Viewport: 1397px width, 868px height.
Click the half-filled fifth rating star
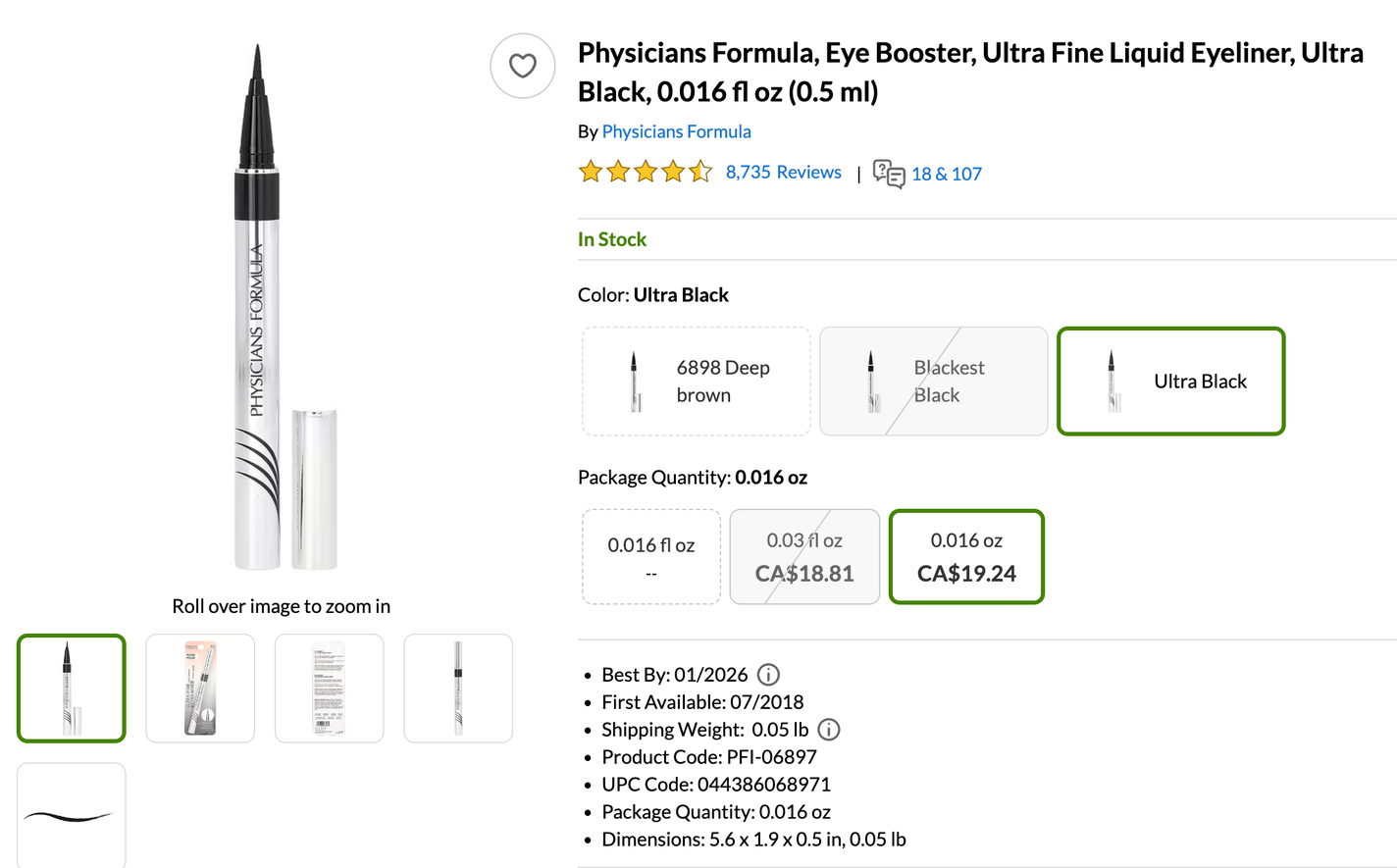click(700, 173)
